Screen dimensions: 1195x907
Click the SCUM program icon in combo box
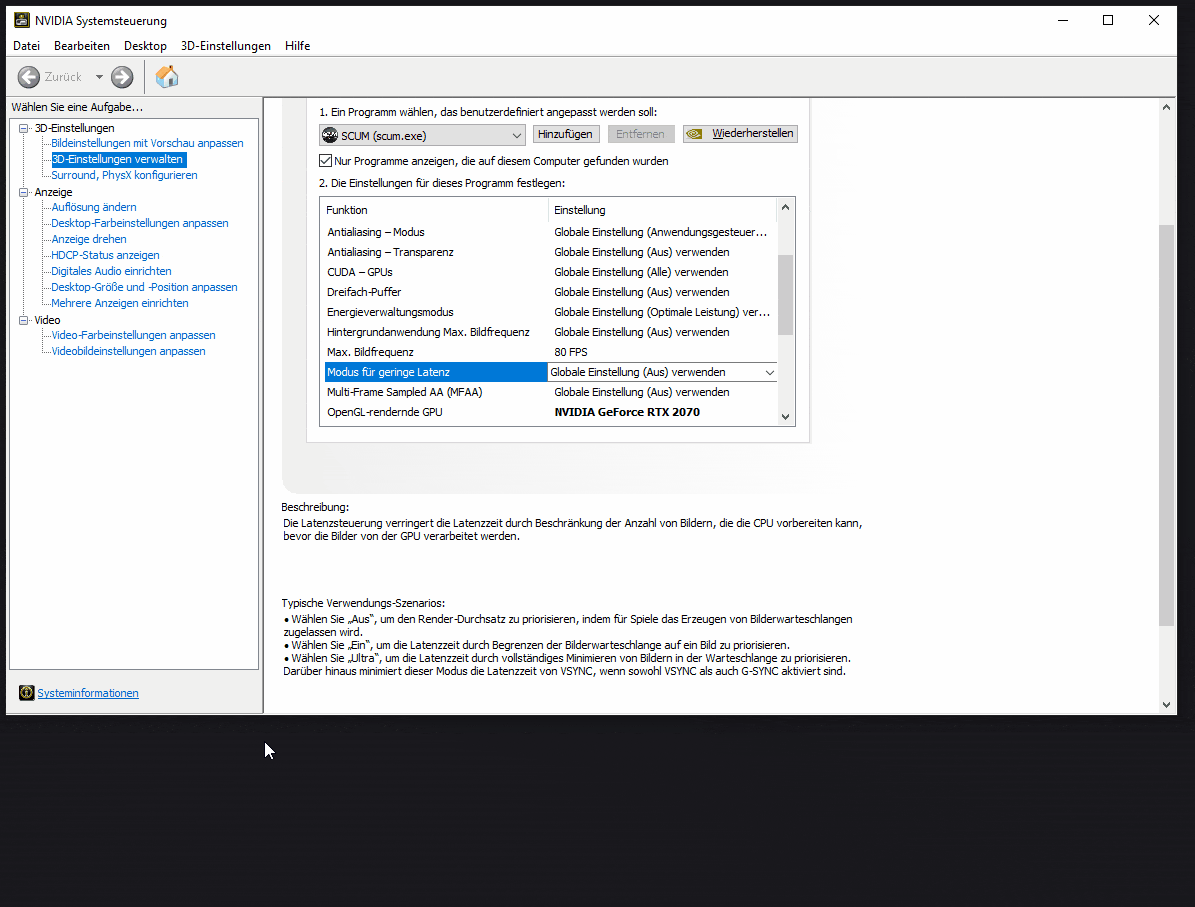(x=330, y=135)
